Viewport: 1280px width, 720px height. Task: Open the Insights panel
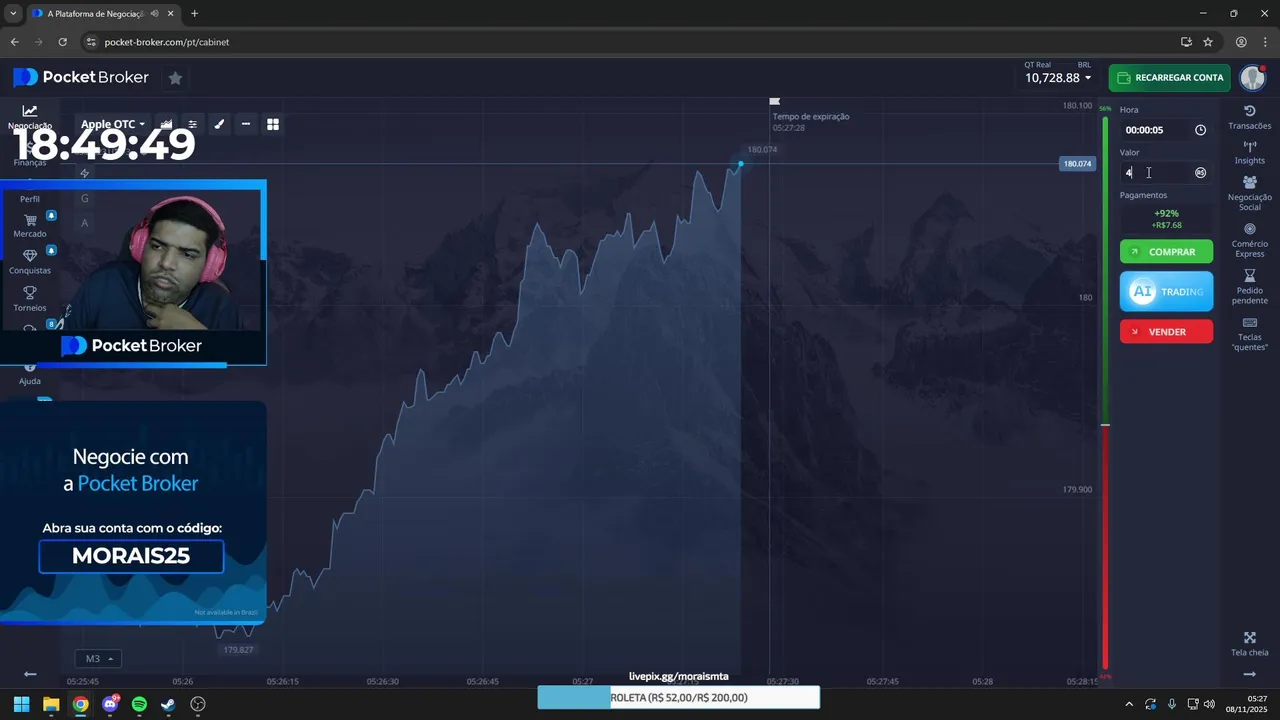tap(1249, 152)
